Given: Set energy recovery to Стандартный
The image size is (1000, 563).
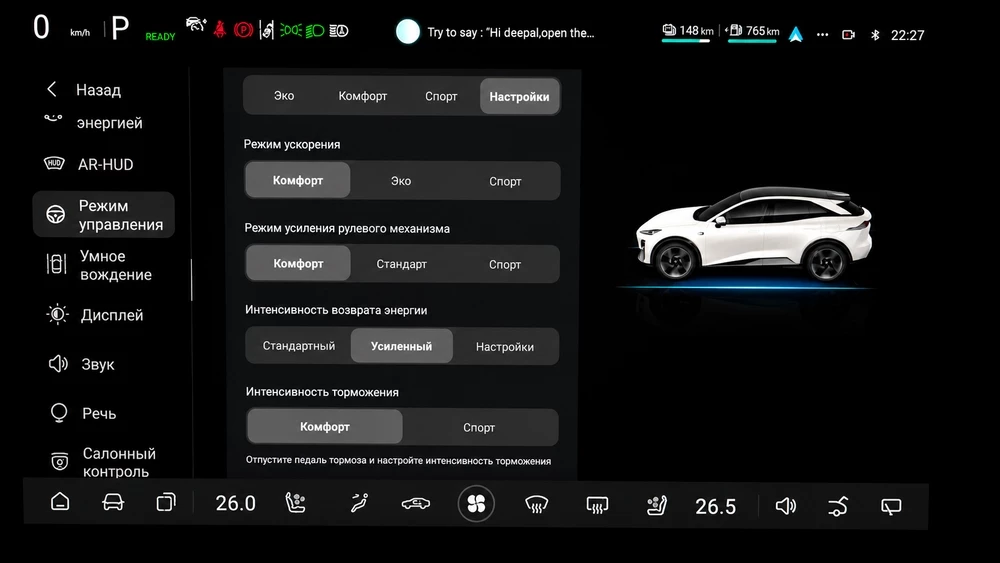Looking at the screenshot, I should [298, 346].
